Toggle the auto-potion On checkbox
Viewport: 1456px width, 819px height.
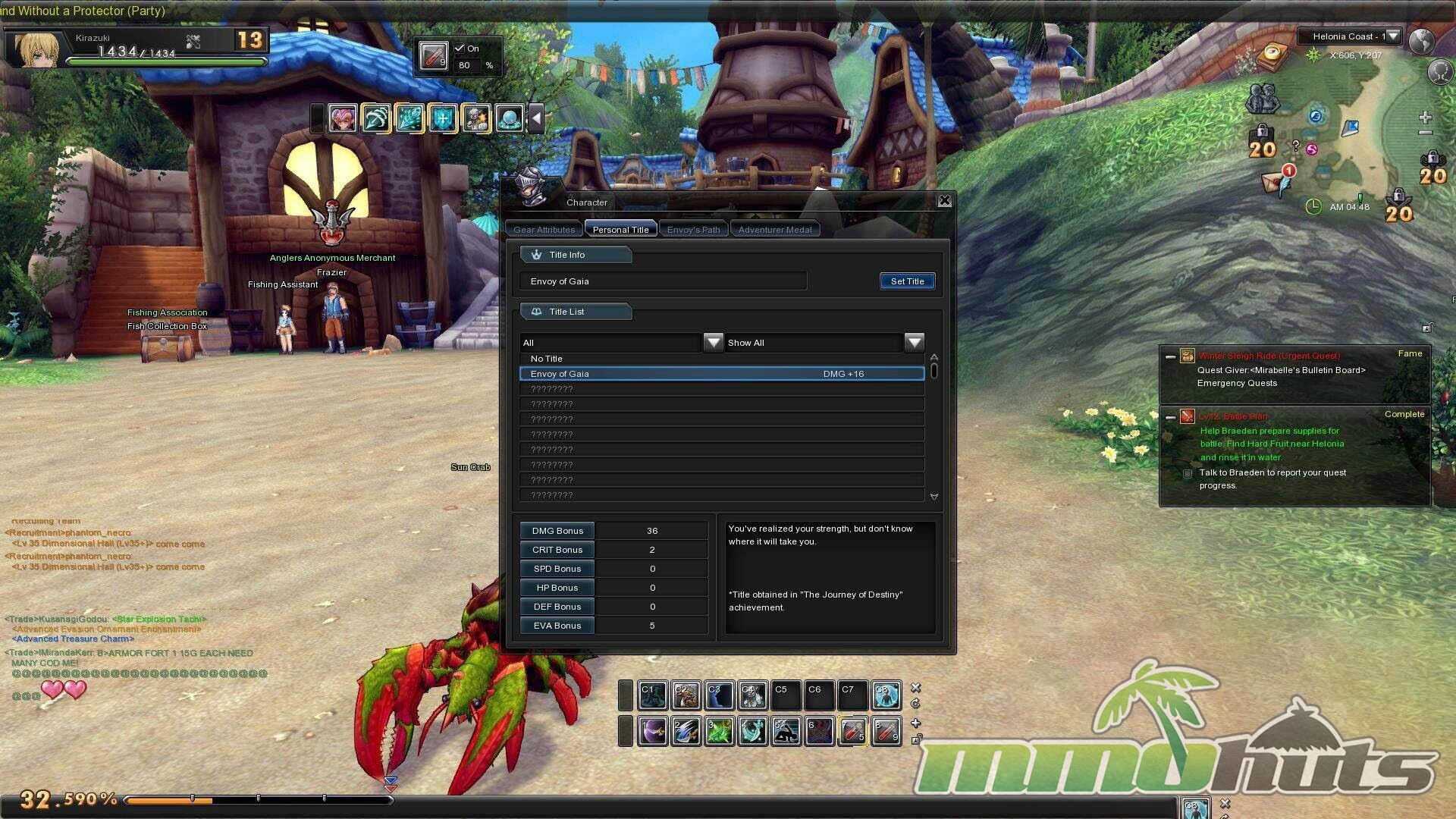(460, 48)
